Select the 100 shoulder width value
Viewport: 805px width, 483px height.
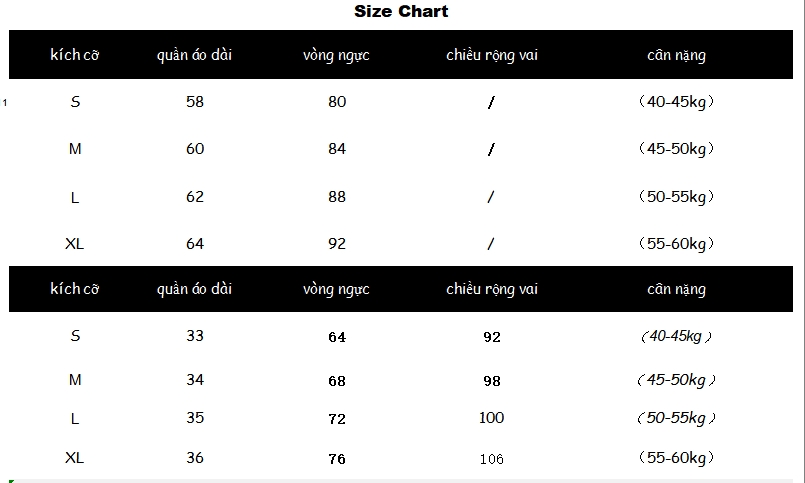(x=492, y=418)
